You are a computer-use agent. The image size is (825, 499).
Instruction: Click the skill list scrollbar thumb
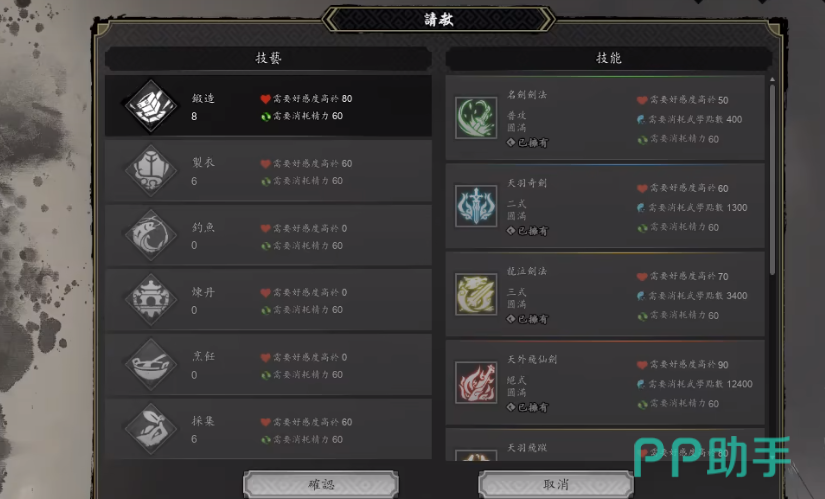[x=772, y=179]
